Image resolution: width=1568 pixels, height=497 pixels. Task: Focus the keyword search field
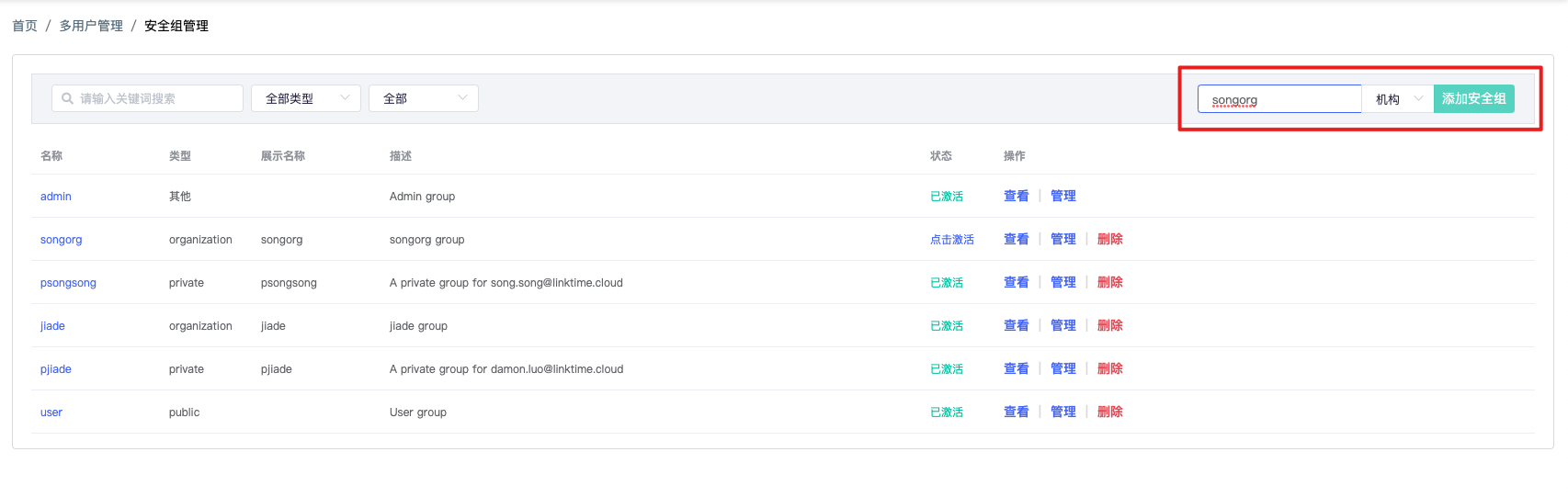tap(147, 98)
